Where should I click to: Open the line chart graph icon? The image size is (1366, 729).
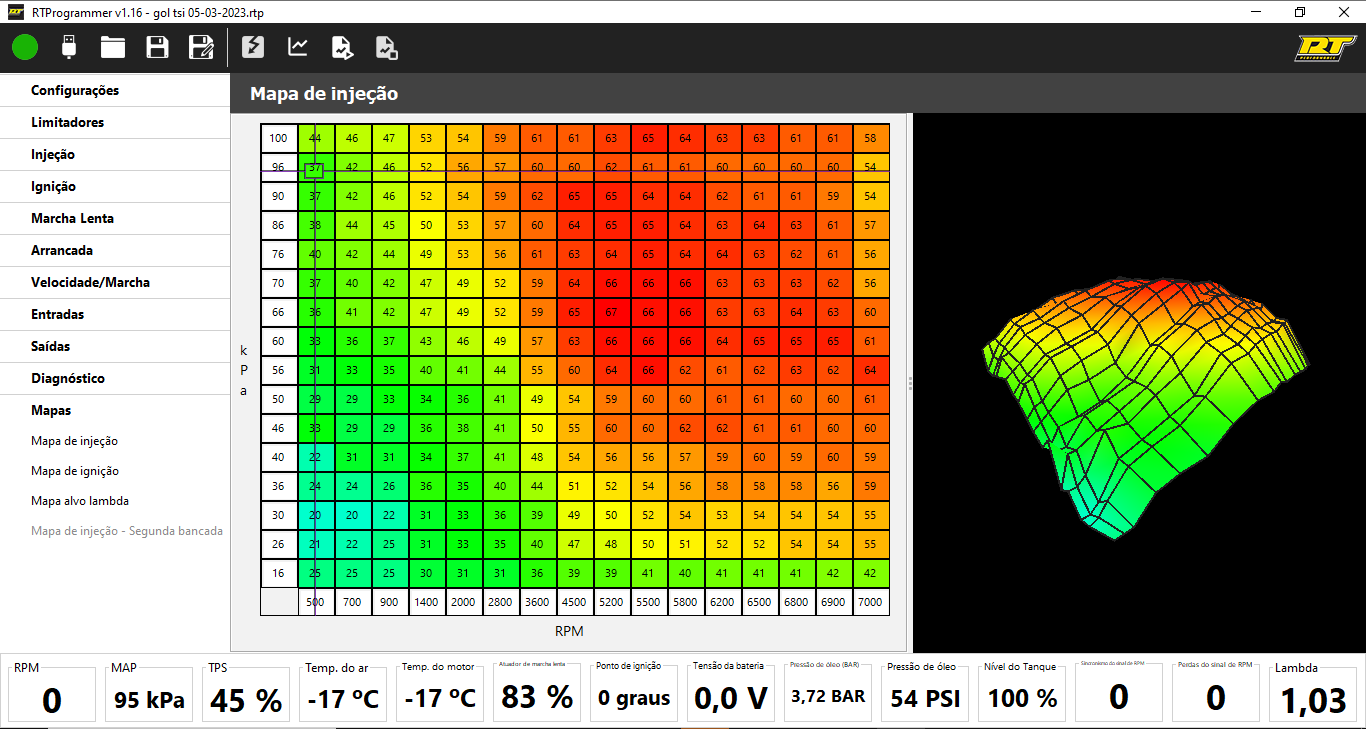(298, 46)
